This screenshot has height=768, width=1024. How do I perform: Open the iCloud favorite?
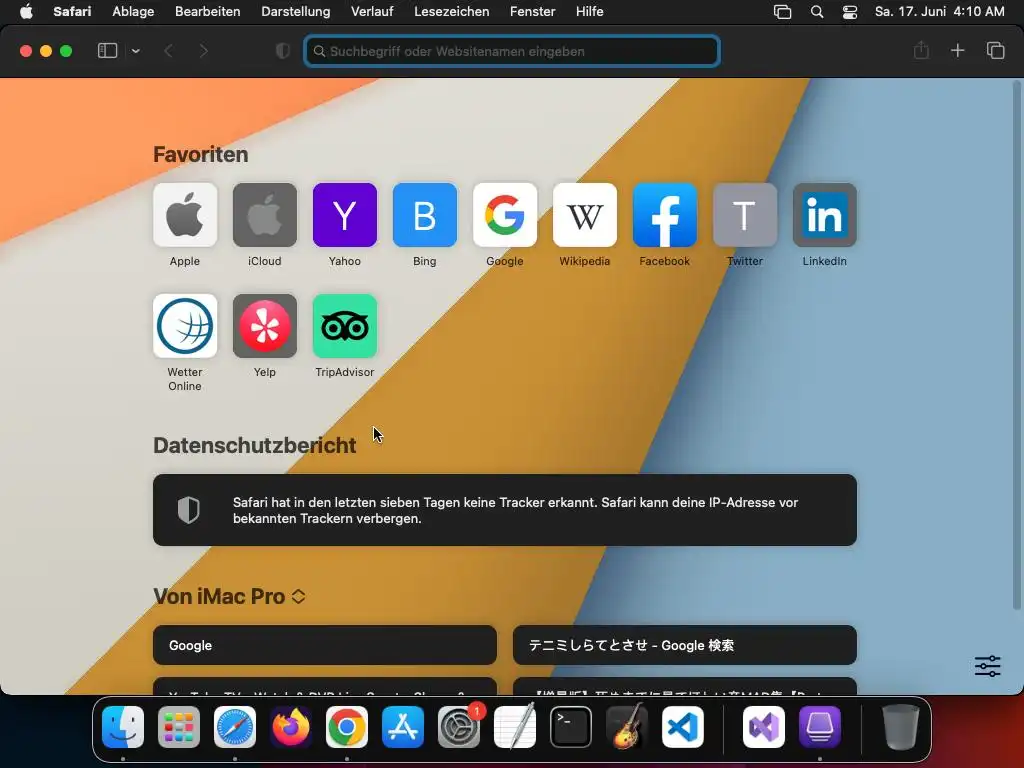click(264, 215)
